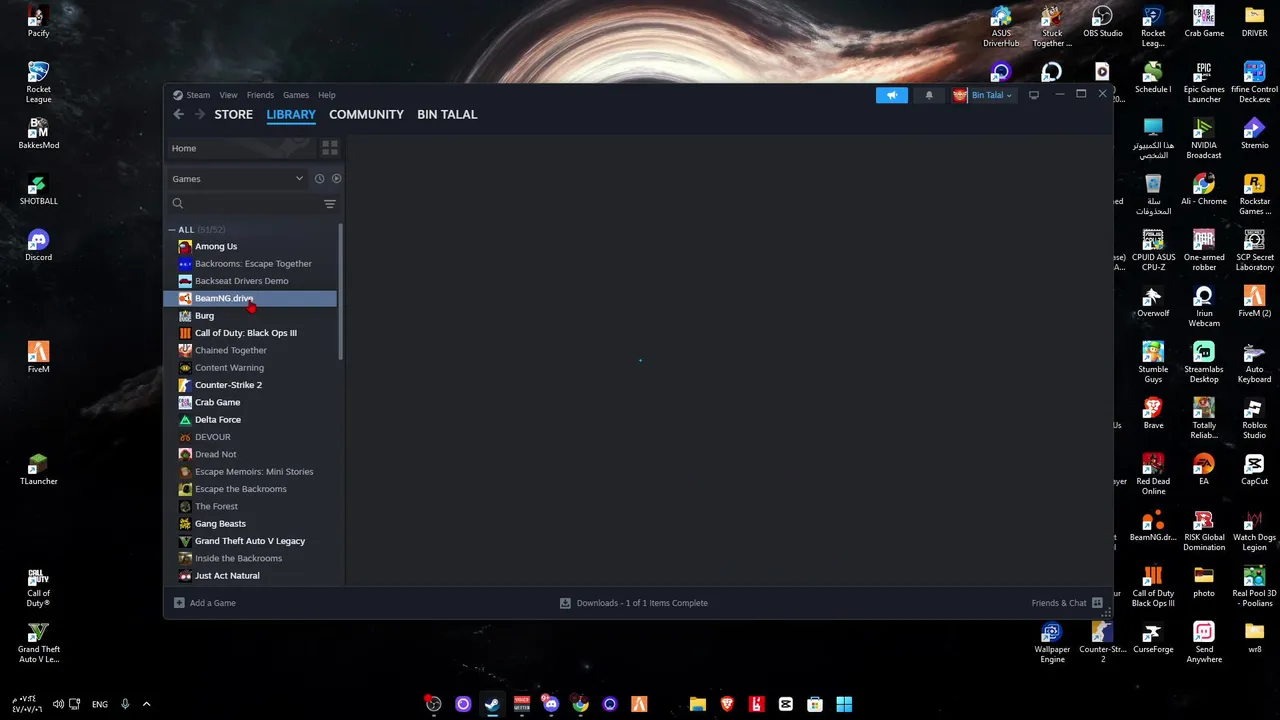Open the Help menu

coord(327,95)
